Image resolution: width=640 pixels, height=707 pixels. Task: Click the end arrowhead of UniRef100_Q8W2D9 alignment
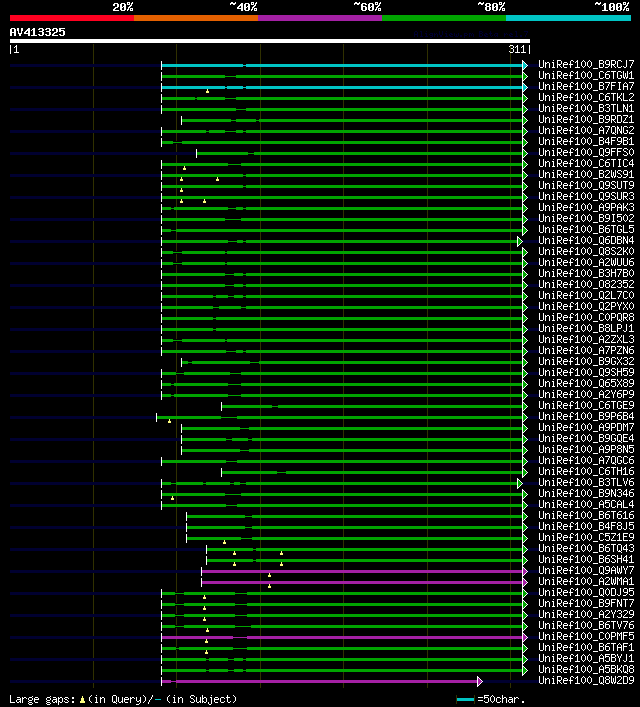pyautogui.click(x=480, y=681)
